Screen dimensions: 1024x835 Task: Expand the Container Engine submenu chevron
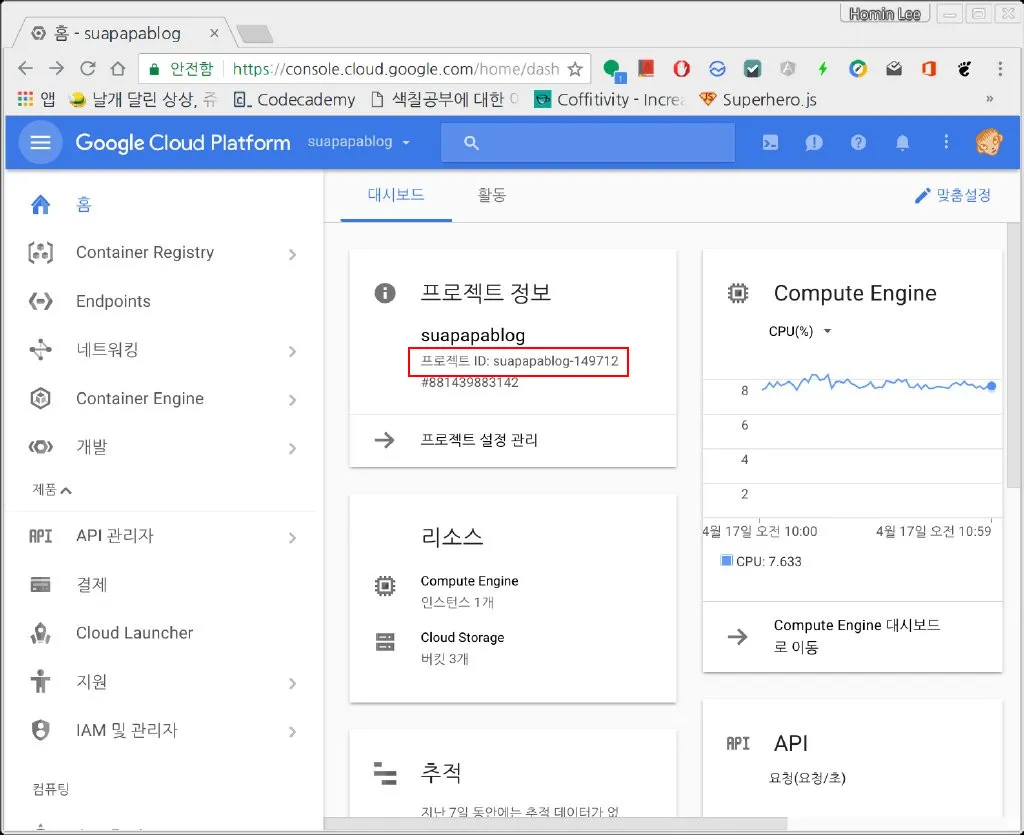(x=293, y=400)
